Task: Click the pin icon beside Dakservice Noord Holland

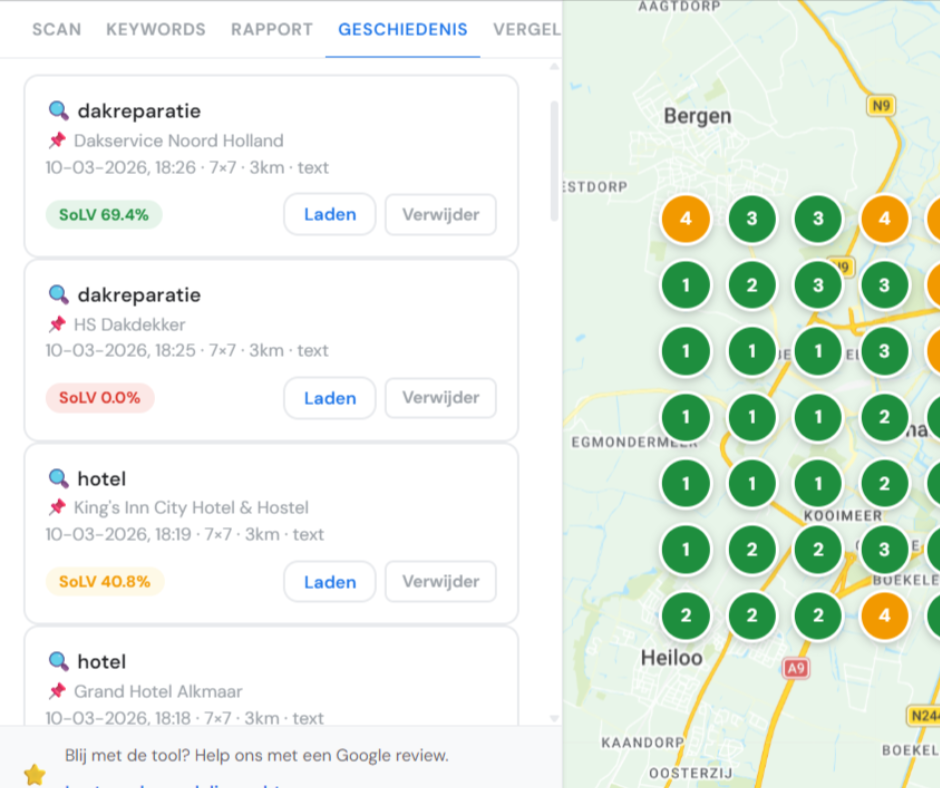Action: point(57,141)
